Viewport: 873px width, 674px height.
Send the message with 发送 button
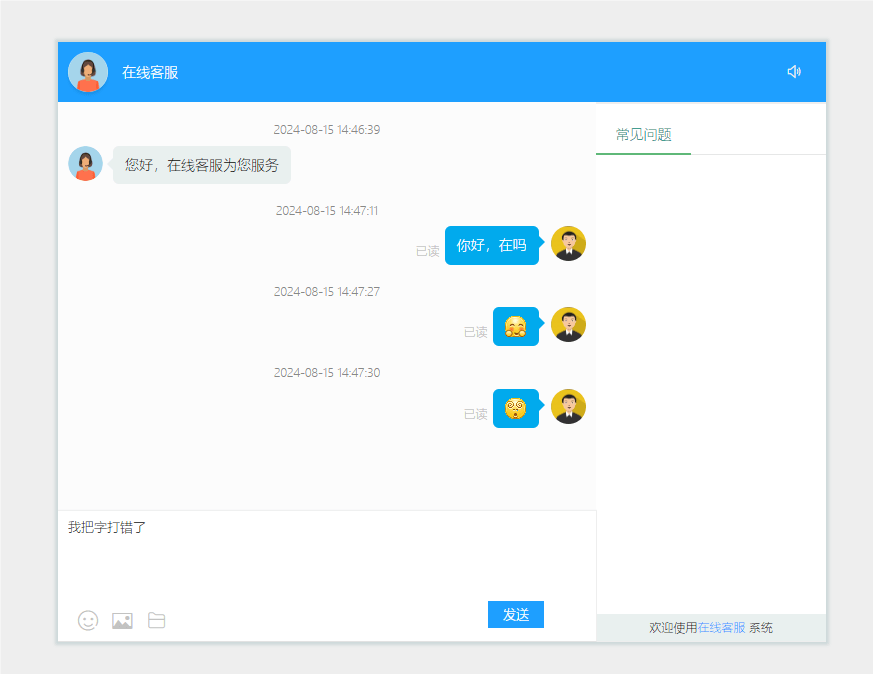[x=516, y=614]
